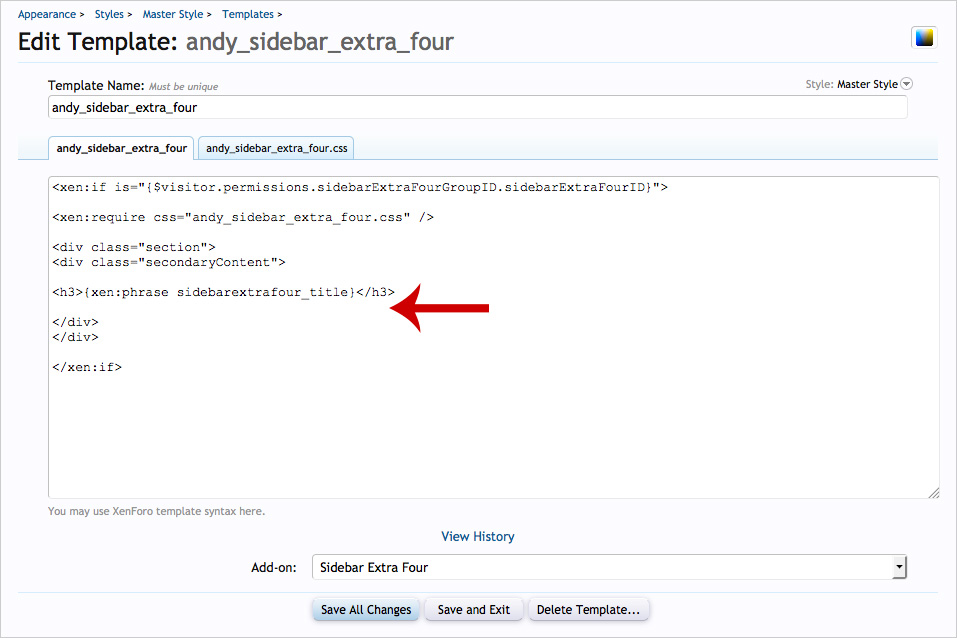Expand the Add-on select box
This screenshot has height=638, width=957.
[609, 567]
